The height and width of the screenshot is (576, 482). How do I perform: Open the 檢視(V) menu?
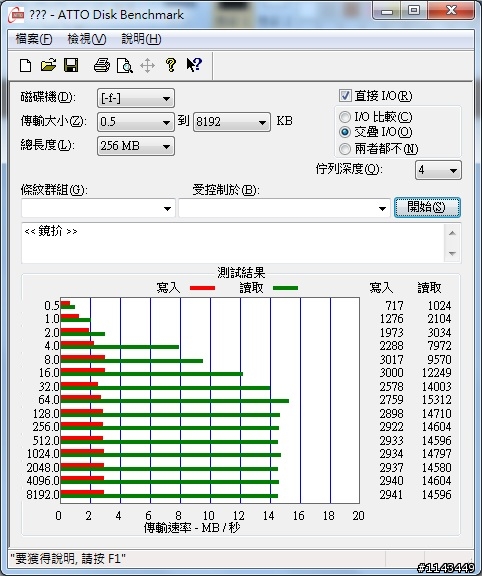87,39
